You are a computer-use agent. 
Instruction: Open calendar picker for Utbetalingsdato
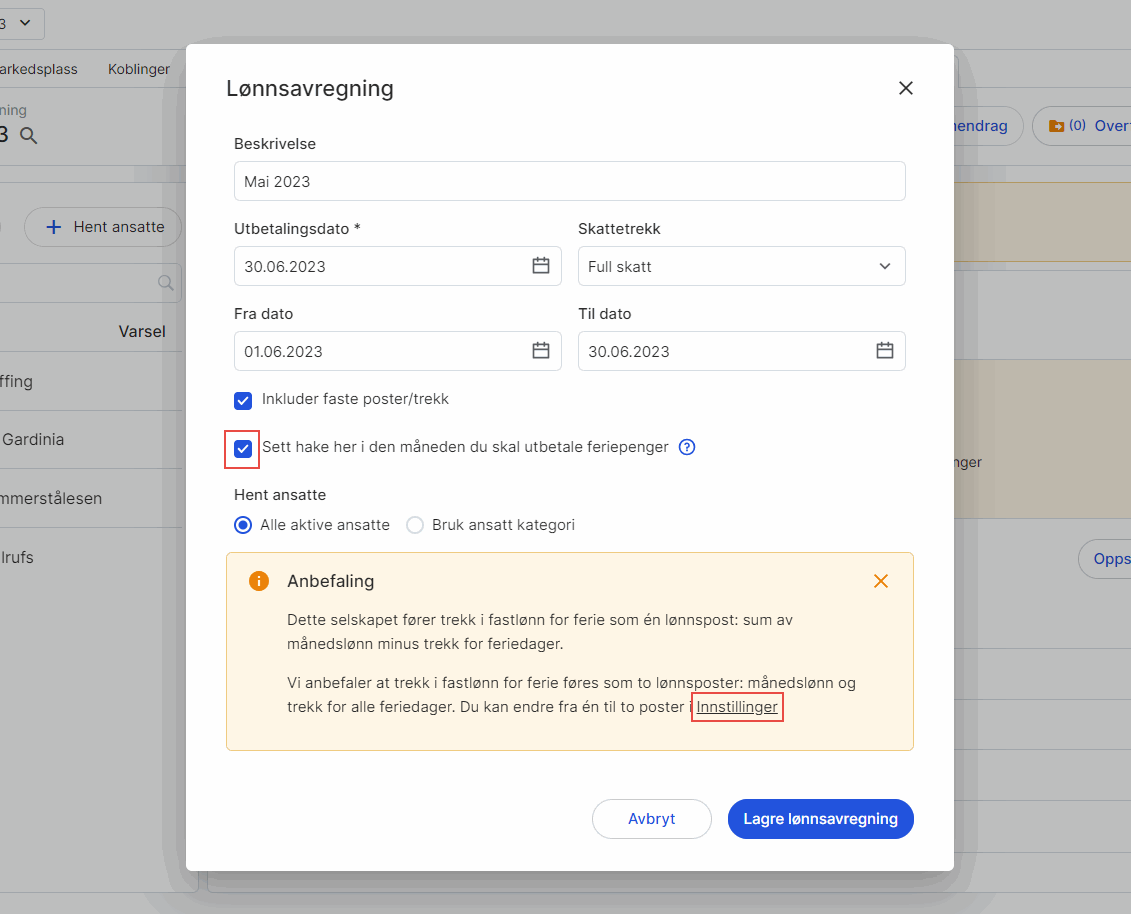click(541, 266)
